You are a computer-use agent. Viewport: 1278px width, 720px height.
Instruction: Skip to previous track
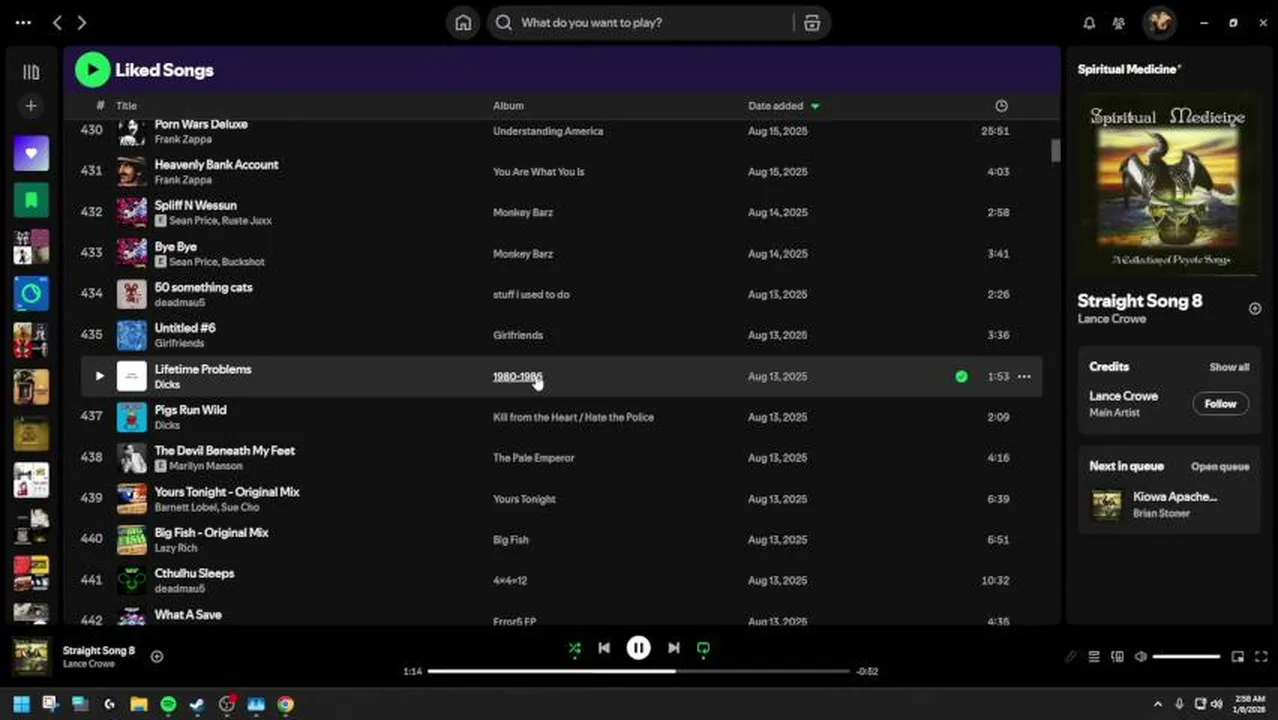click(604, 648)
